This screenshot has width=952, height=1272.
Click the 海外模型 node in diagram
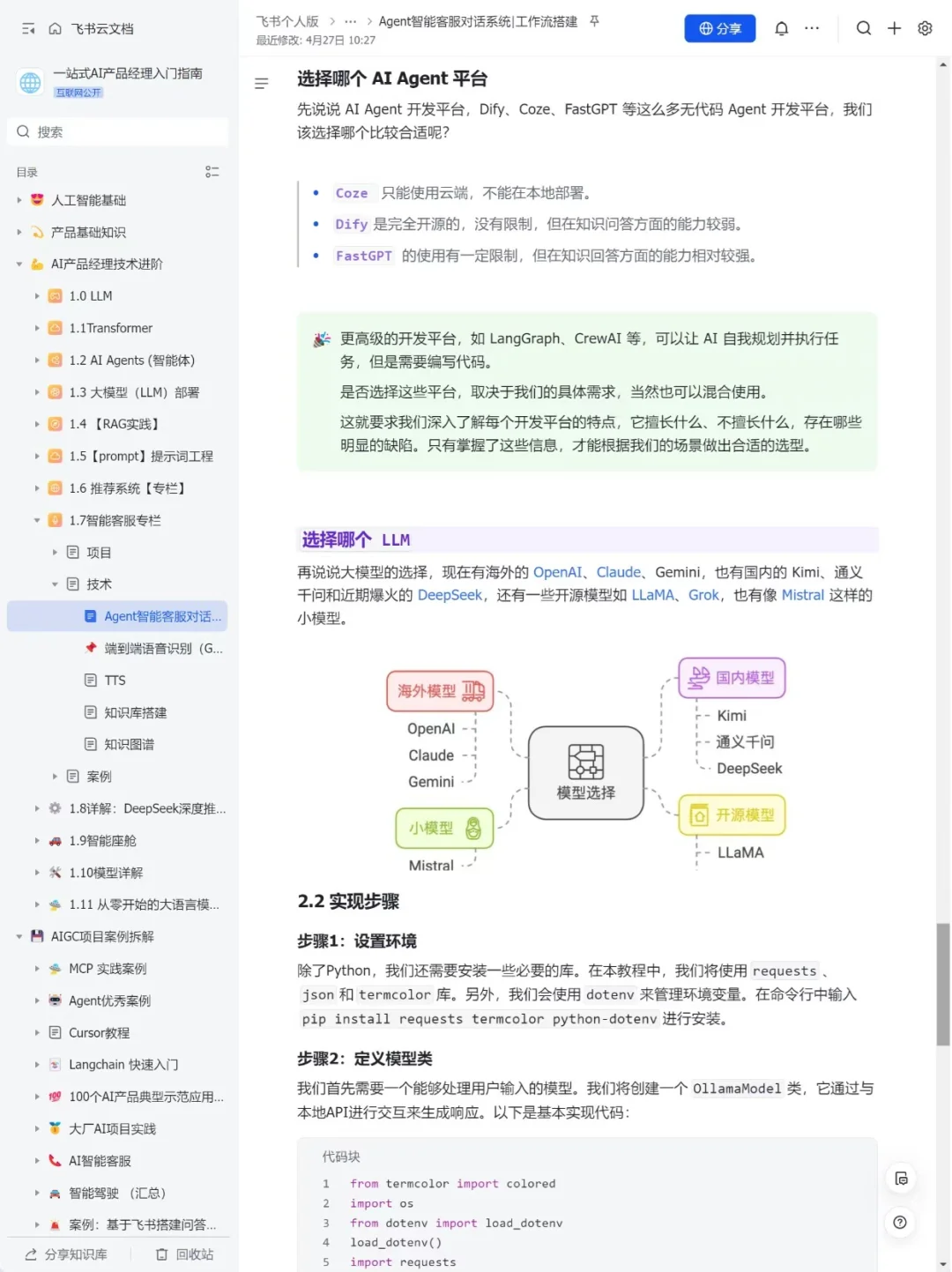440,691
